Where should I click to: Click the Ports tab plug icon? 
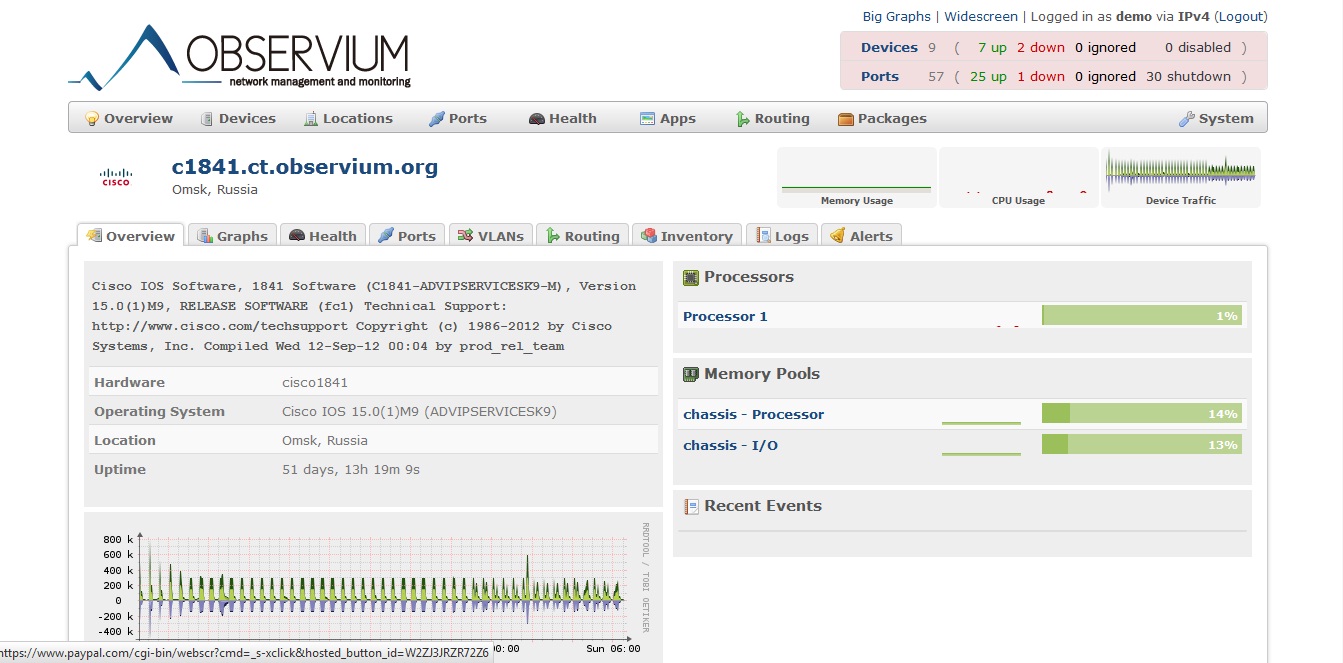pyautogui.click(x=386, y=236)
